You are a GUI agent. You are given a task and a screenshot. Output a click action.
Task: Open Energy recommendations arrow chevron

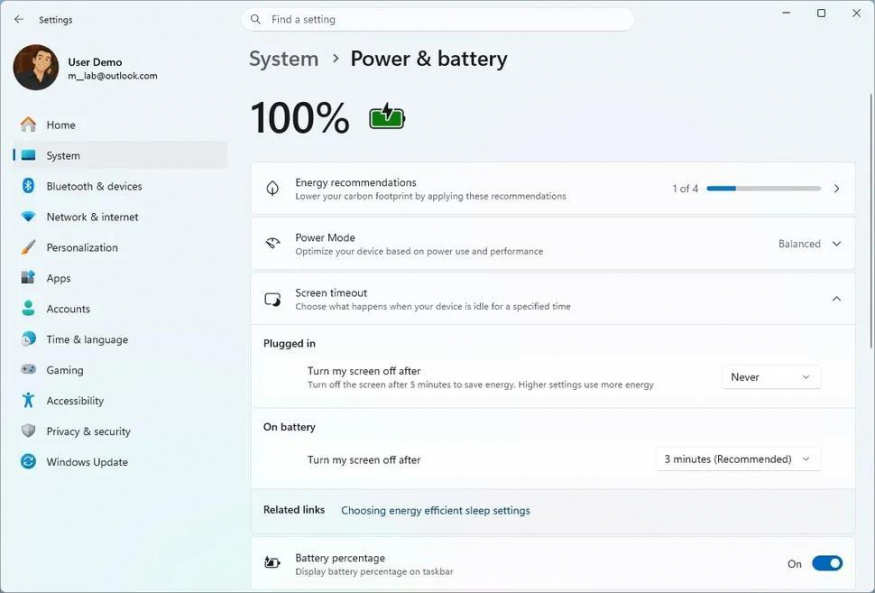pyautogui.click(x=836, y=189)
